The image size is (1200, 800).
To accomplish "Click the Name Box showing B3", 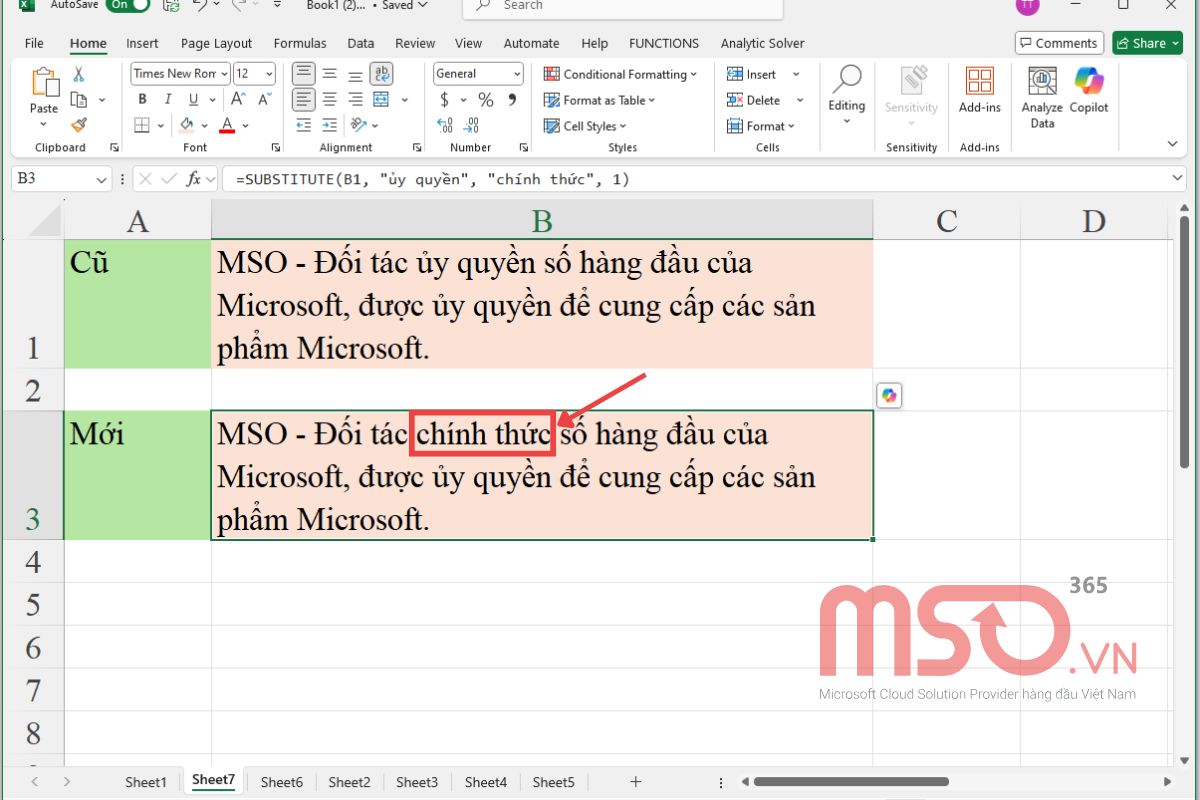I will pos(61,179).
